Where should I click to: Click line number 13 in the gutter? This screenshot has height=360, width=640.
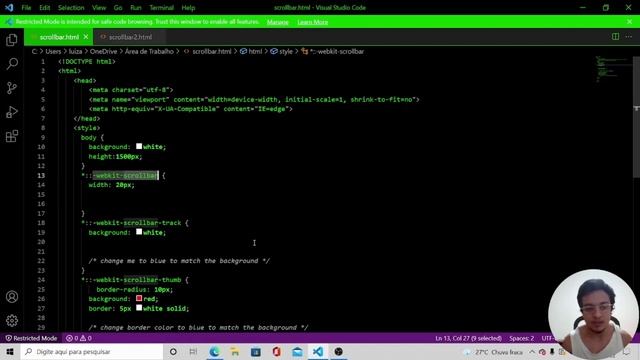[x=41, y=176]
